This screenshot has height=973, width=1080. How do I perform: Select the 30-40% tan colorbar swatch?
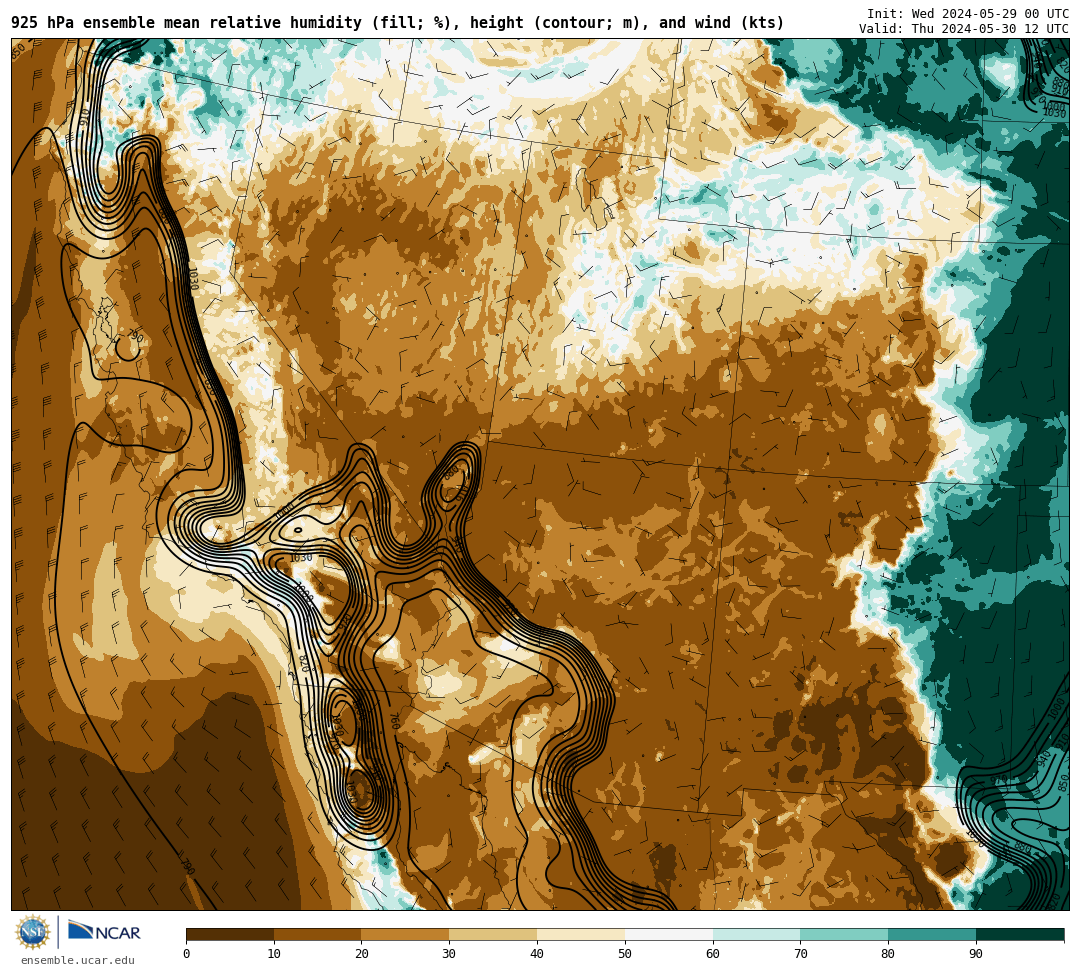(x=493, y=934)
